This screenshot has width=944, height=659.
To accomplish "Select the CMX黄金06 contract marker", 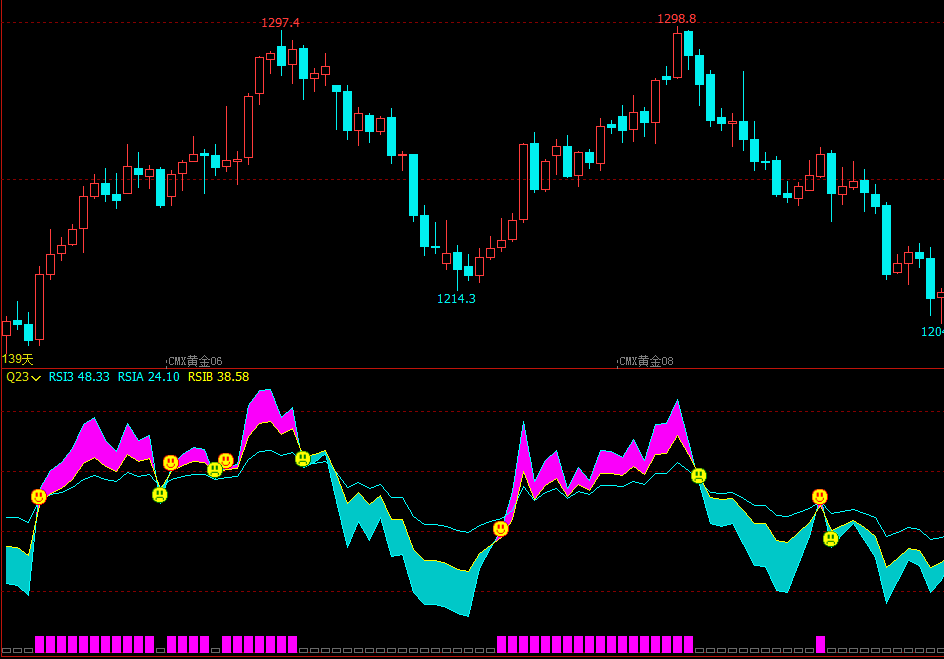I will [x=195, y=361].
